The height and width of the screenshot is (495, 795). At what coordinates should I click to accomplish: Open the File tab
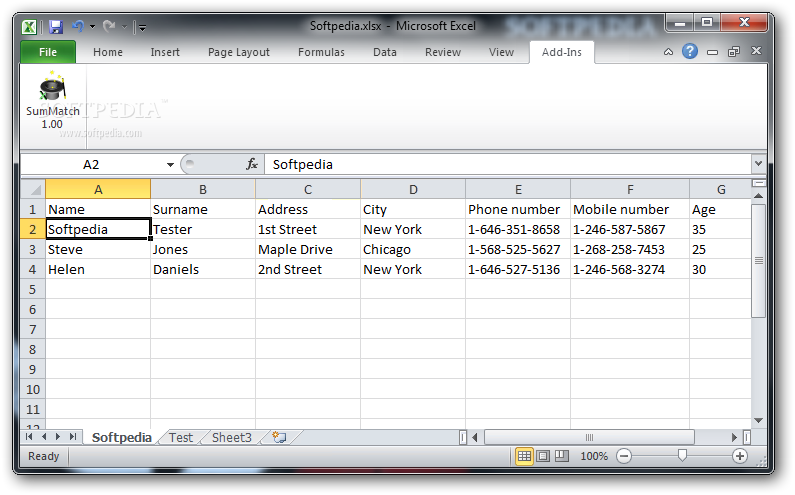tap(48, 52)
